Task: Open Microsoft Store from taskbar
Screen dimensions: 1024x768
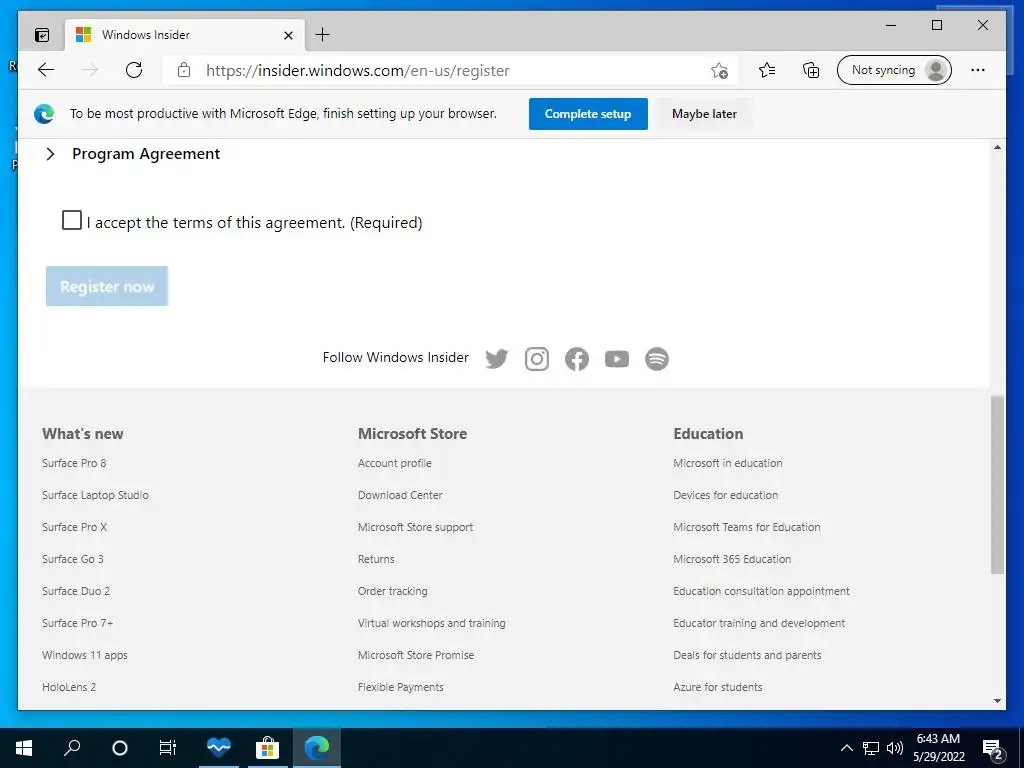Action: [x=267, y=748]
